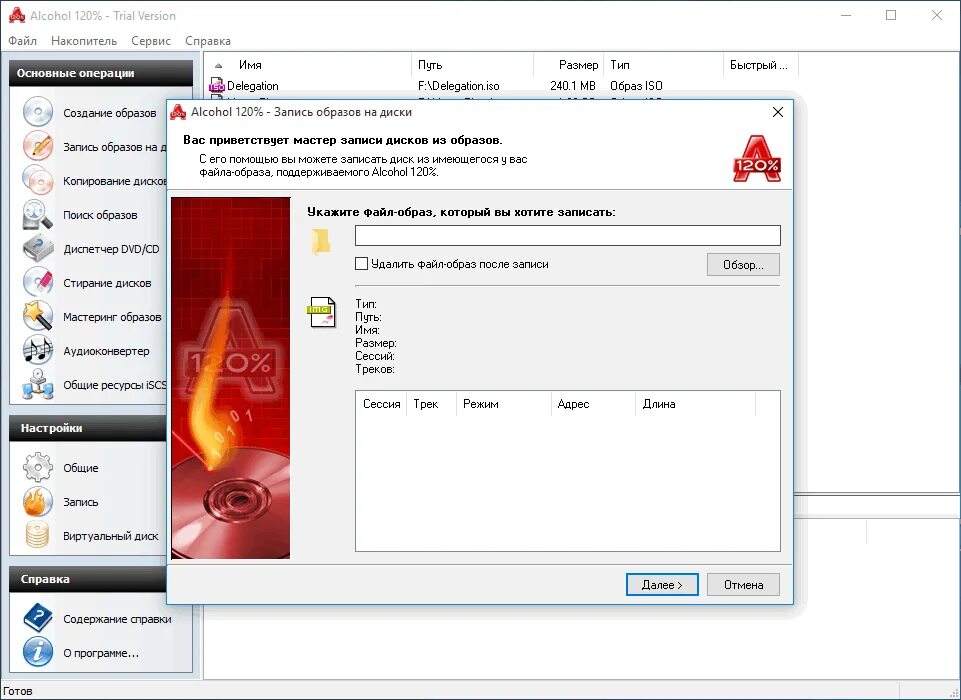This screenshot has width=961, height=700.
Task: Open the Файл menu
Action: (23, 41)
